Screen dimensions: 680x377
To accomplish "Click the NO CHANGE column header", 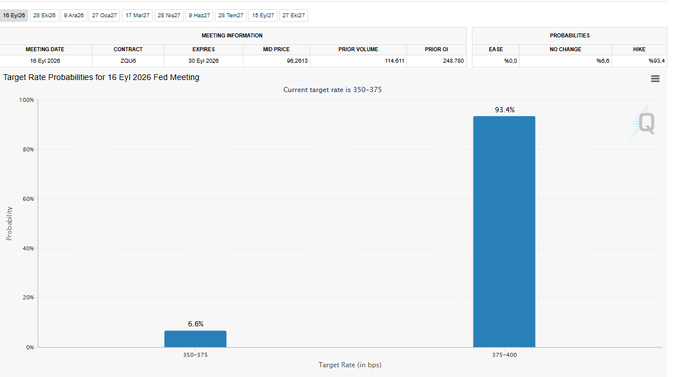I will click(x=565, y=49).
